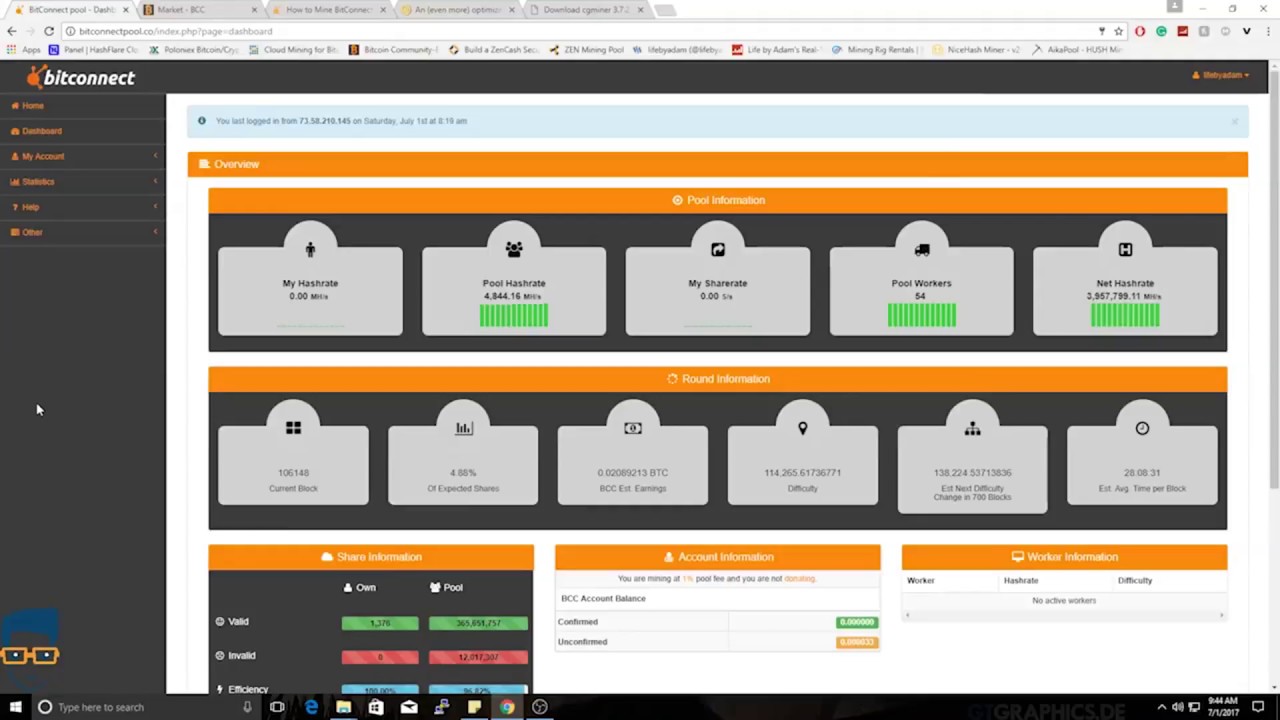Bookmark this page with star icon
The height and width of the screenshot is (720, 1280).
1119,31
